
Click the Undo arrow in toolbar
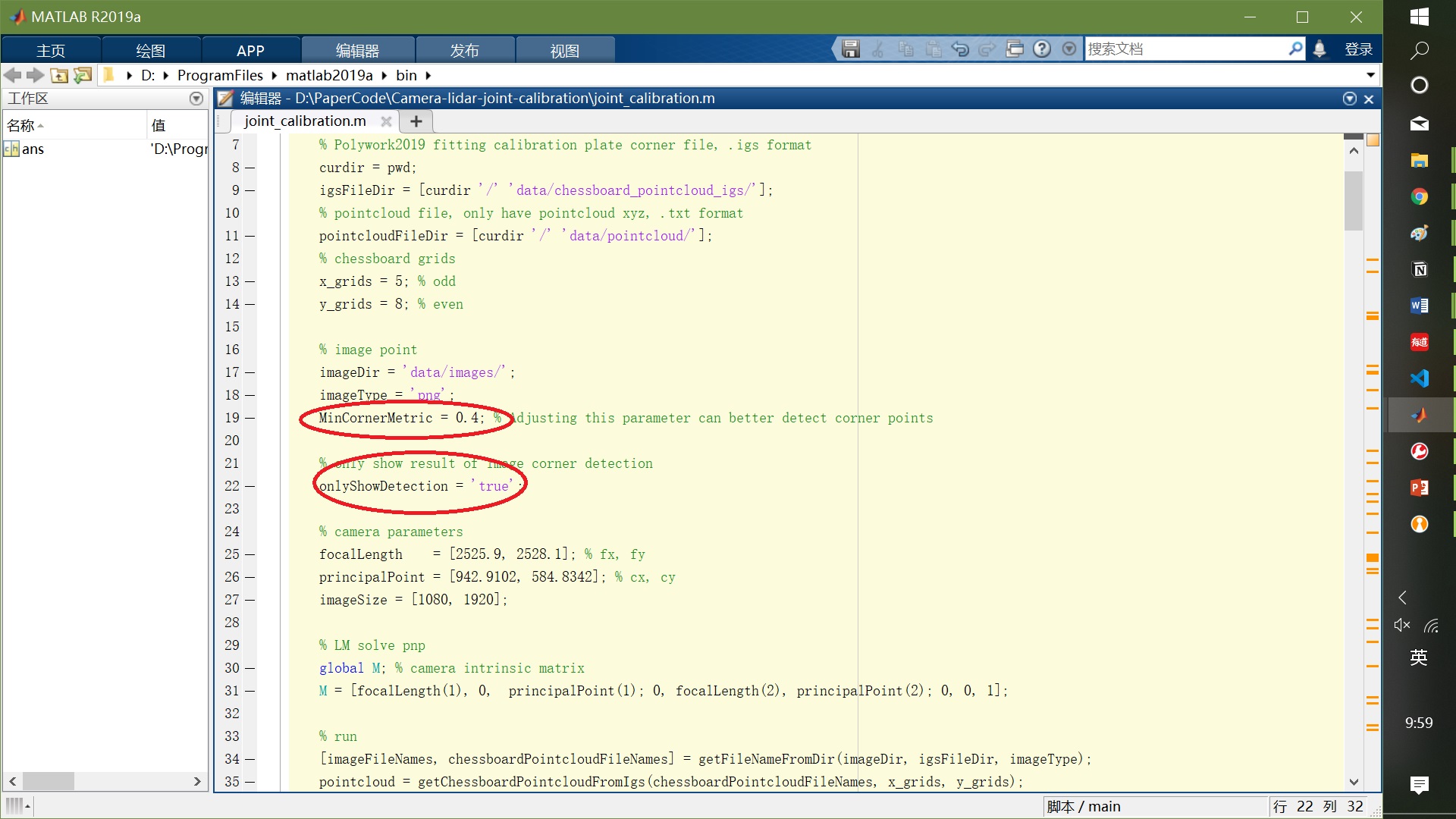click(960, 49)
